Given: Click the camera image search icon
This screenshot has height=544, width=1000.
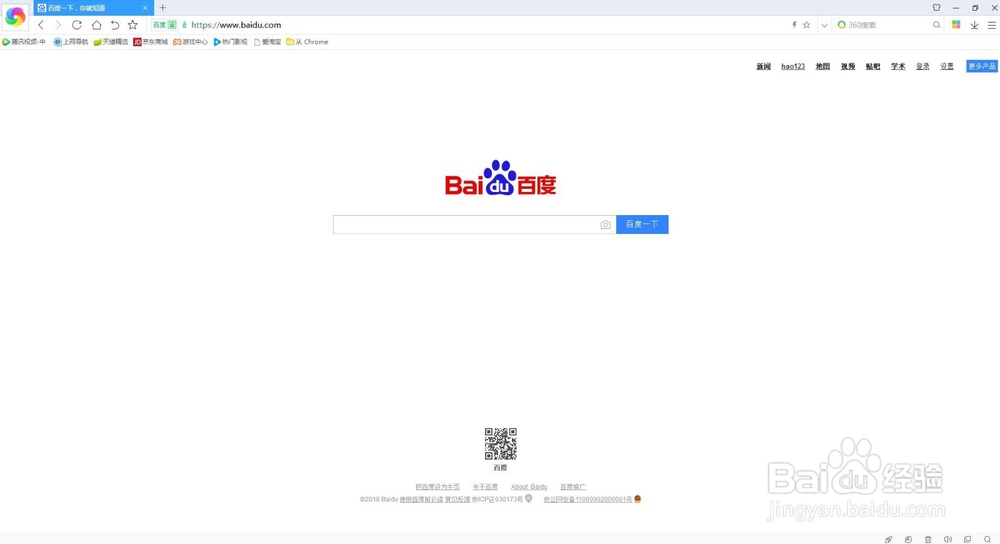Looking at the screenshot, I should point(605,224).
